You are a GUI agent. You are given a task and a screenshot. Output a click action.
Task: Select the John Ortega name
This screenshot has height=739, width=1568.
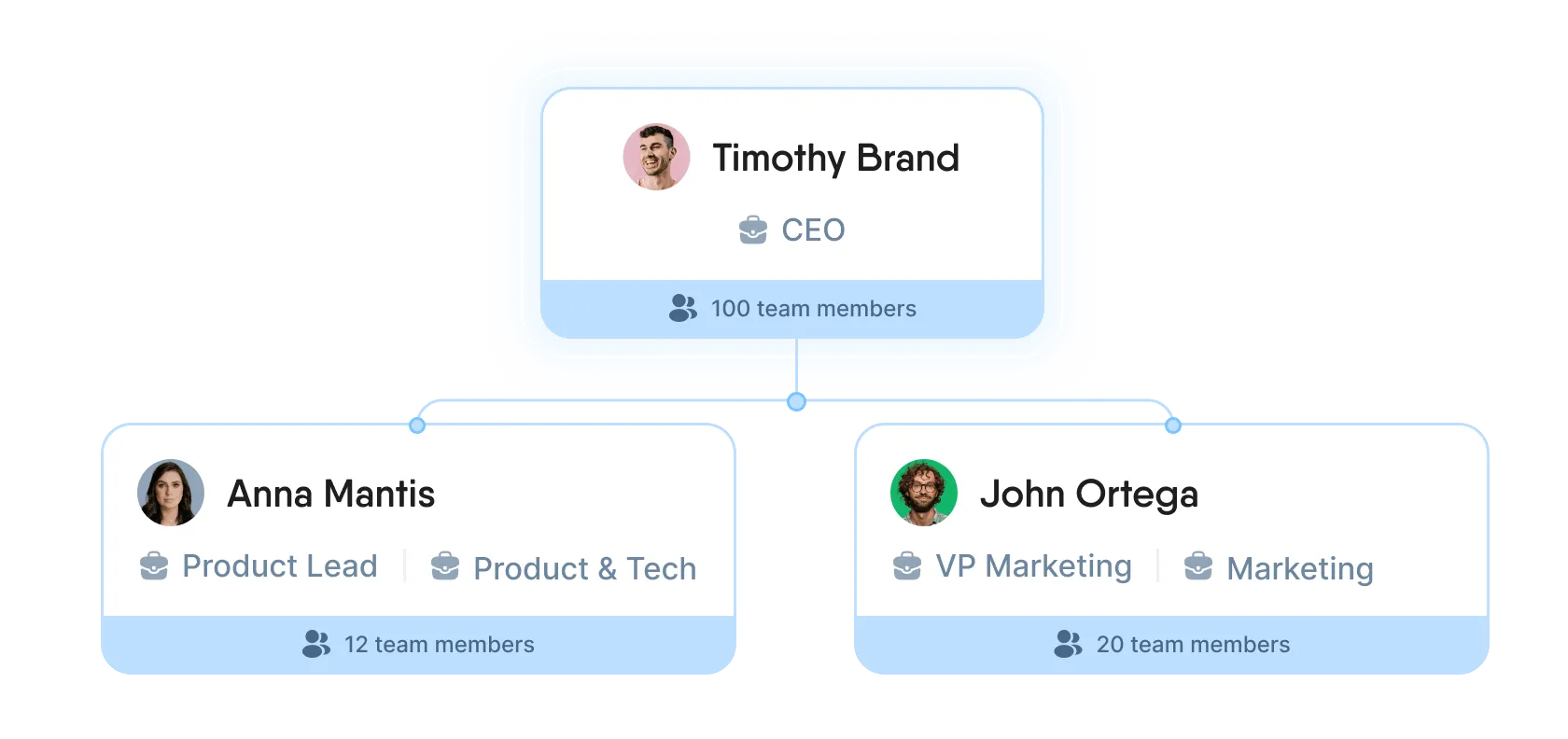tap(1088, 494)
